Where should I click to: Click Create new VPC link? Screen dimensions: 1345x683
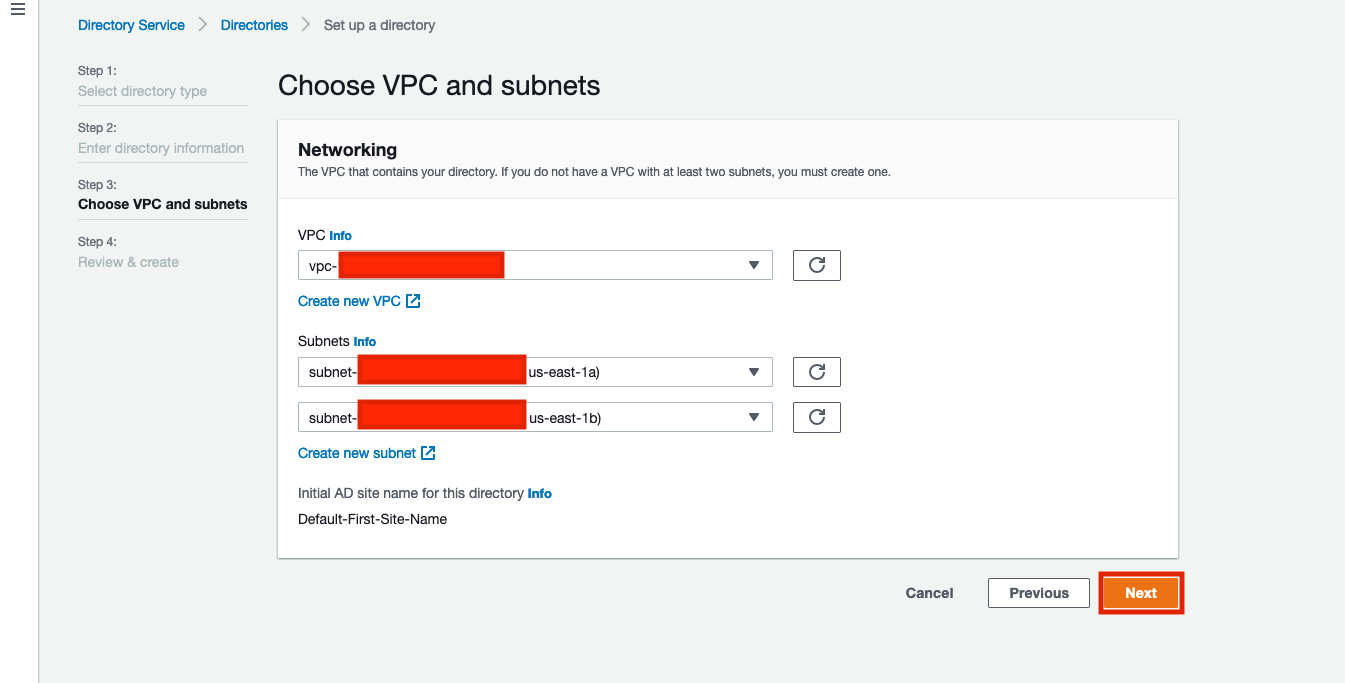[349, 301]
